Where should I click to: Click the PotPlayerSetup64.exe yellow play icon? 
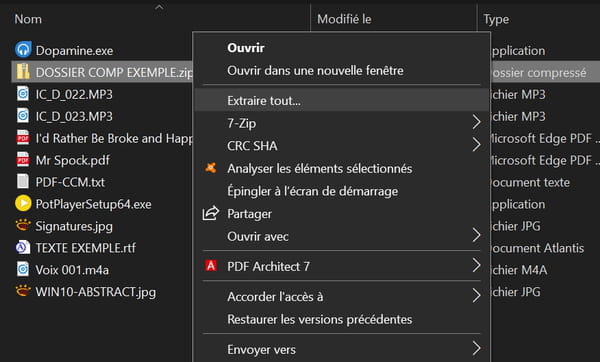click(x=23, y=203)
